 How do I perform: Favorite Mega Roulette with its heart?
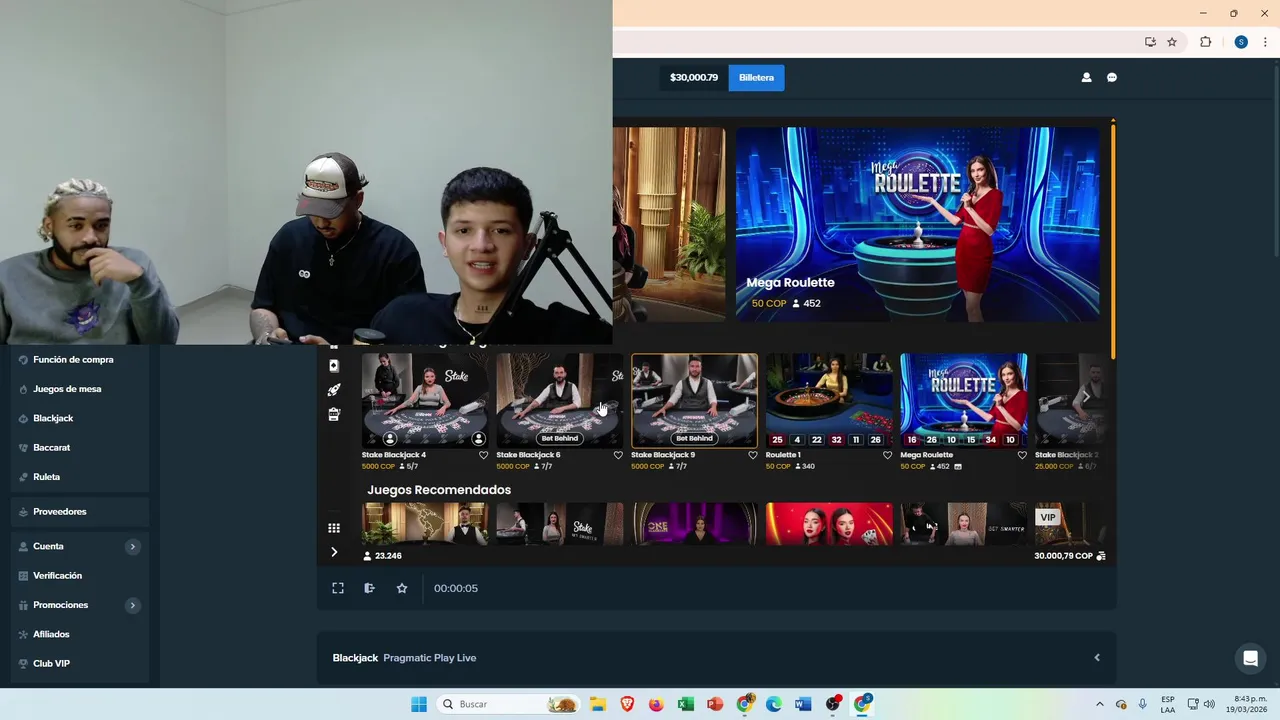[x=1022, y=455]
